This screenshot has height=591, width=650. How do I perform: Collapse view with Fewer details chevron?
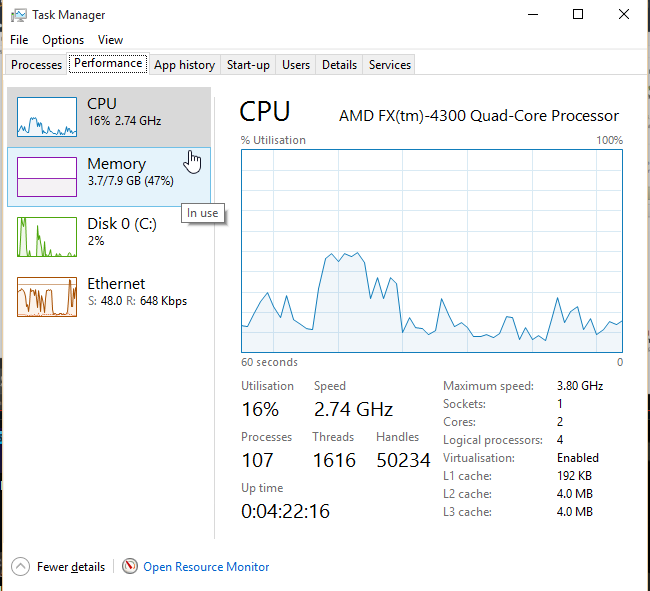20,567
